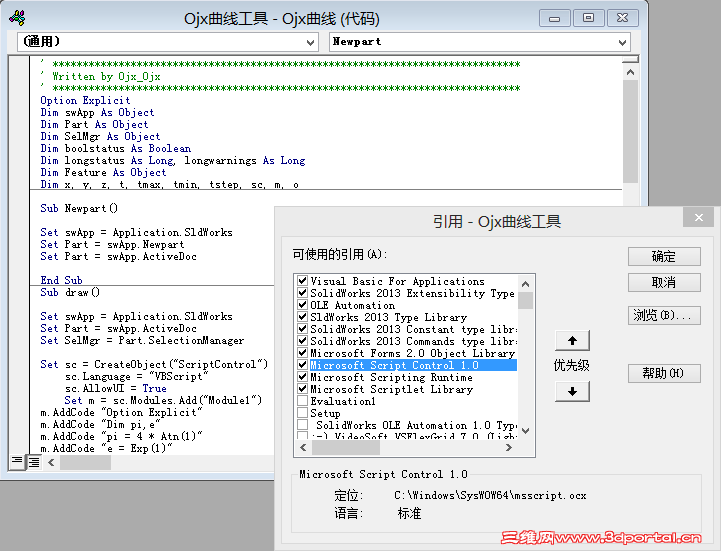This screenshot has width=721, height=551.
Task: Minimize the Ojx曲线 code window
Action: (555, 18)
